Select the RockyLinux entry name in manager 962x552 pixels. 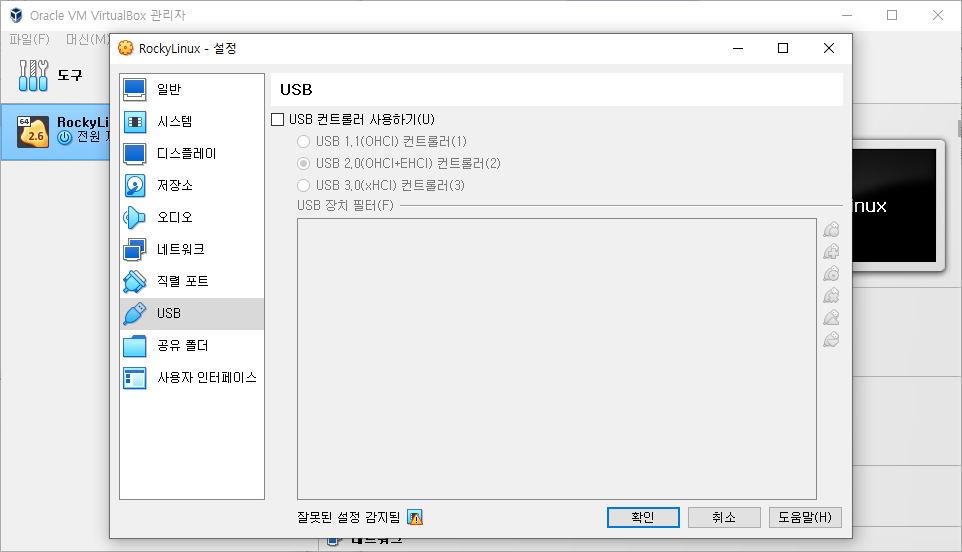pyautogui.click(x=83, y=122)
